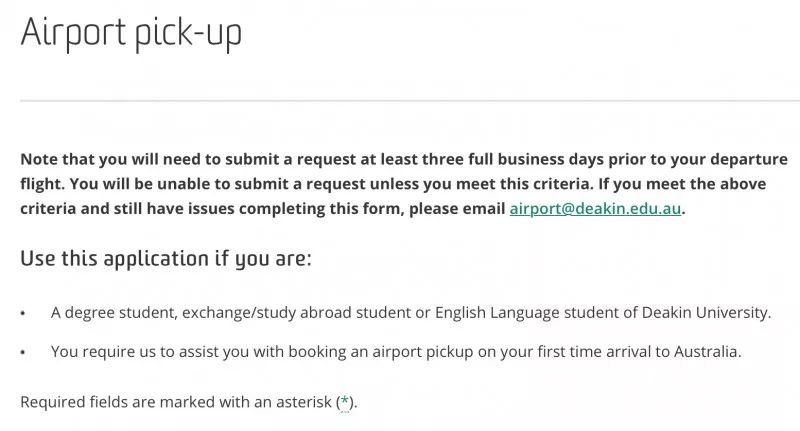Viewport: 800px width, 431px height.
Task: Click the 'You require us to assist' list item
Action: (396, 351)
